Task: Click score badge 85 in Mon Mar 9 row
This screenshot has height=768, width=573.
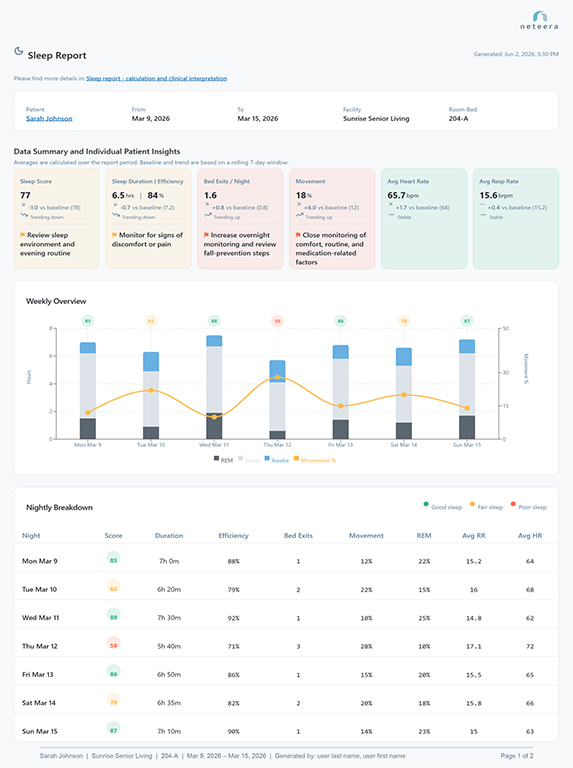Action: click(114, 559)
